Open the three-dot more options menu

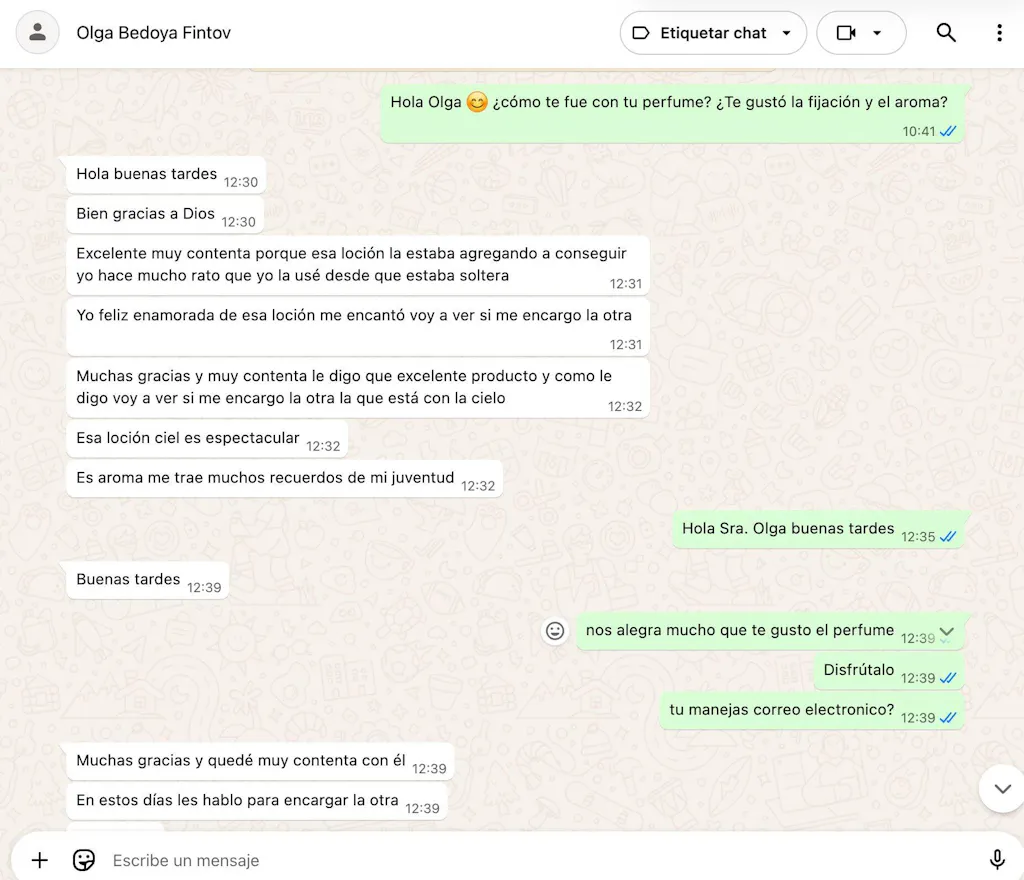(x=998, y=33)
